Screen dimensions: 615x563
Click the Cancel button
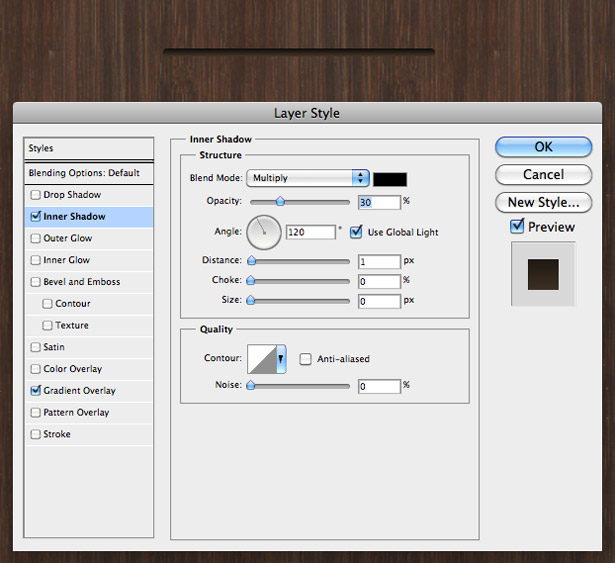[543, 175]
